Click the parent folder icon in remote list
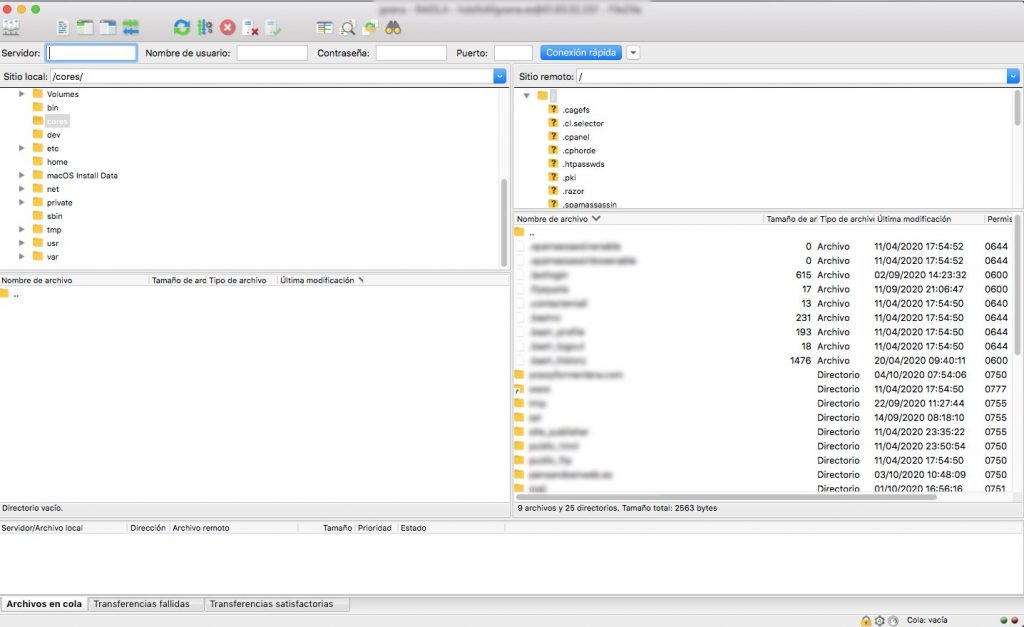This screenshot has width=1024, height=627. (x=519, y=233)
